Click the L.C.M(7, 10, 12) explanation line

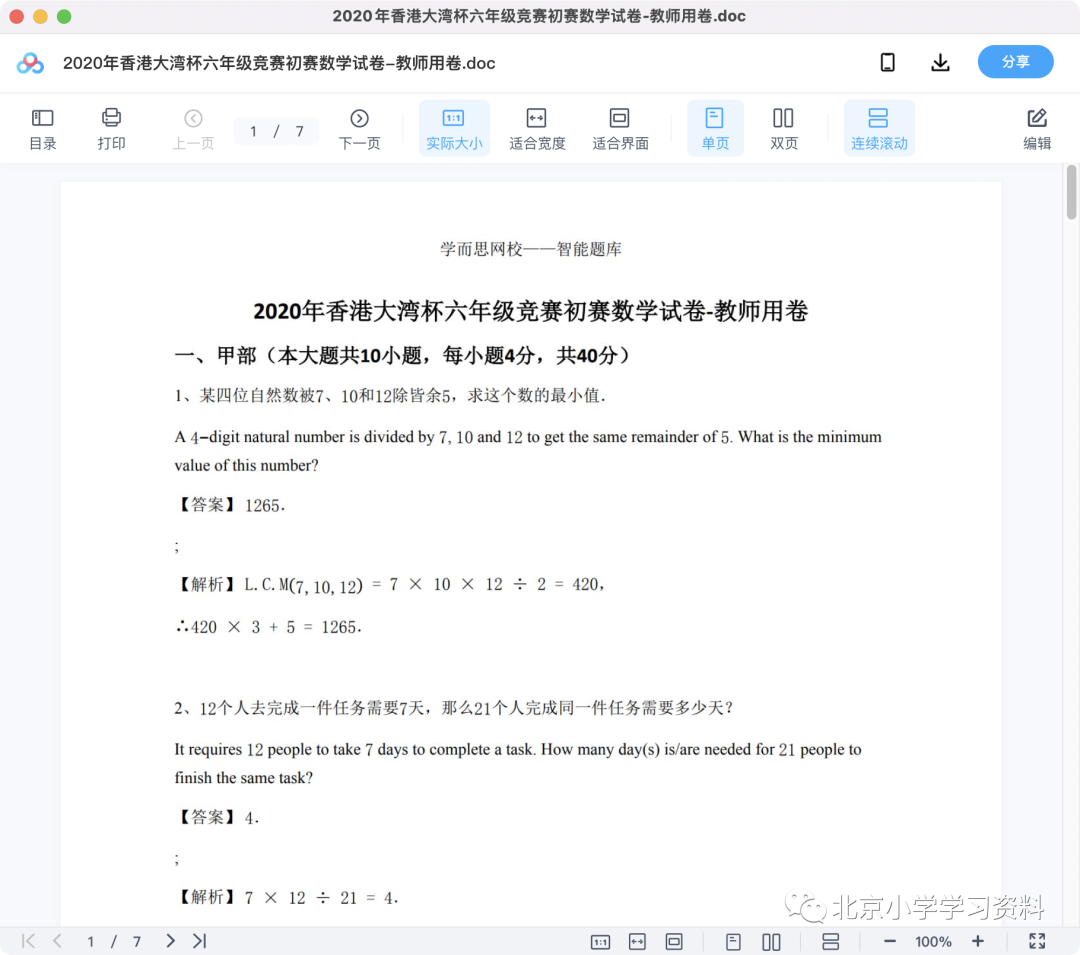tap(390, 585)
